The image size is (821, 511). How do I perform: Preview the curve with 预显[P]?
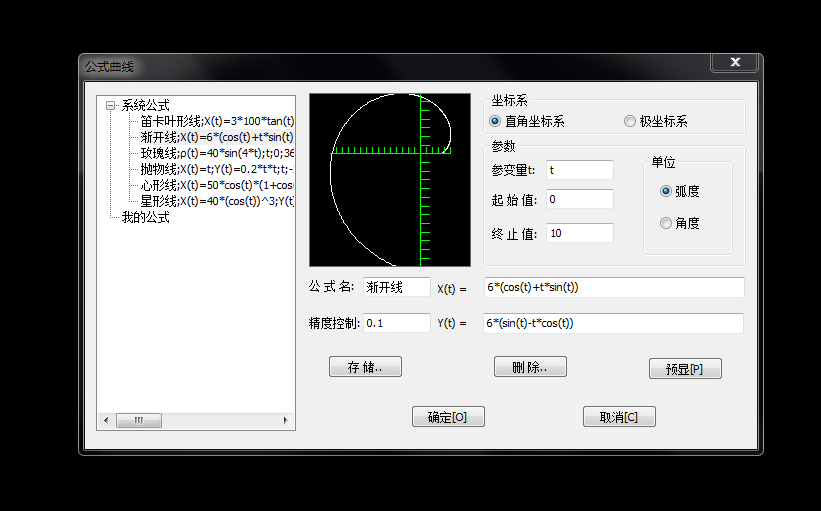[x=685, y=369]
